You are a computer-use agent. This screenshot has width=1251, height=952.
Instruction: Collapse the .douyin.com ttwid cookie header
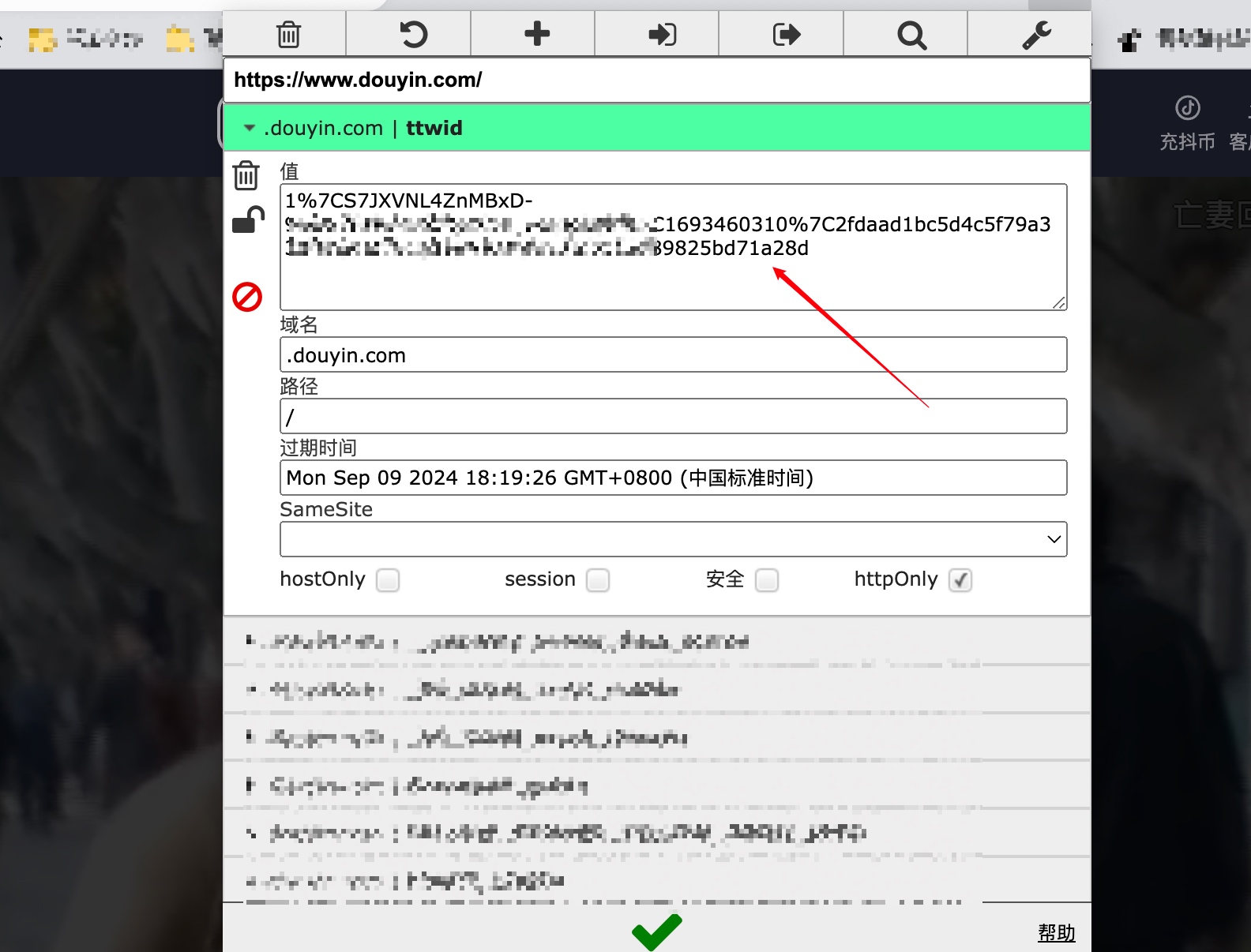[x=657, y=128]
